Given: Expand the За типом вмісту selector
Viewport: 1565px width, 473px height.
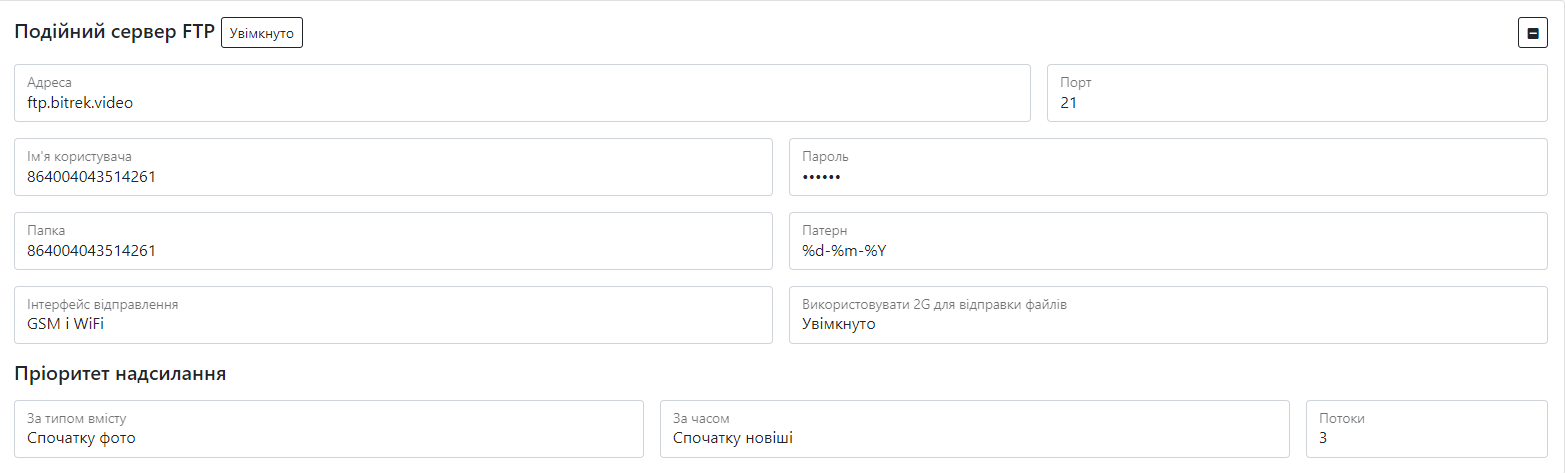Looking at the screenshot, I should click(329, 429).
